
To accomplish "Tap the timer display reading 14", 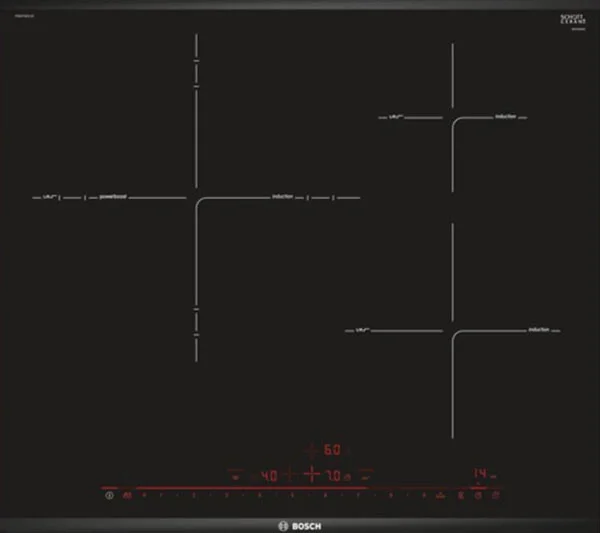I will click(x=480, y=472).
